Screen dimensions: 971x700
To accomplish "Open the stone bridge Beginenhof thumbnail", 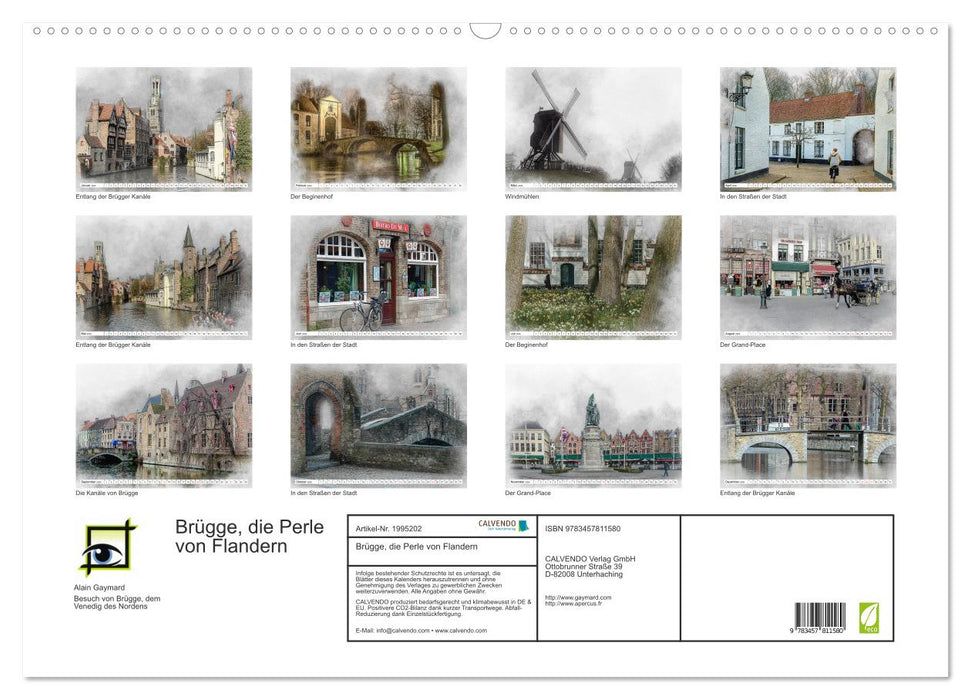I will coord(378,128).
